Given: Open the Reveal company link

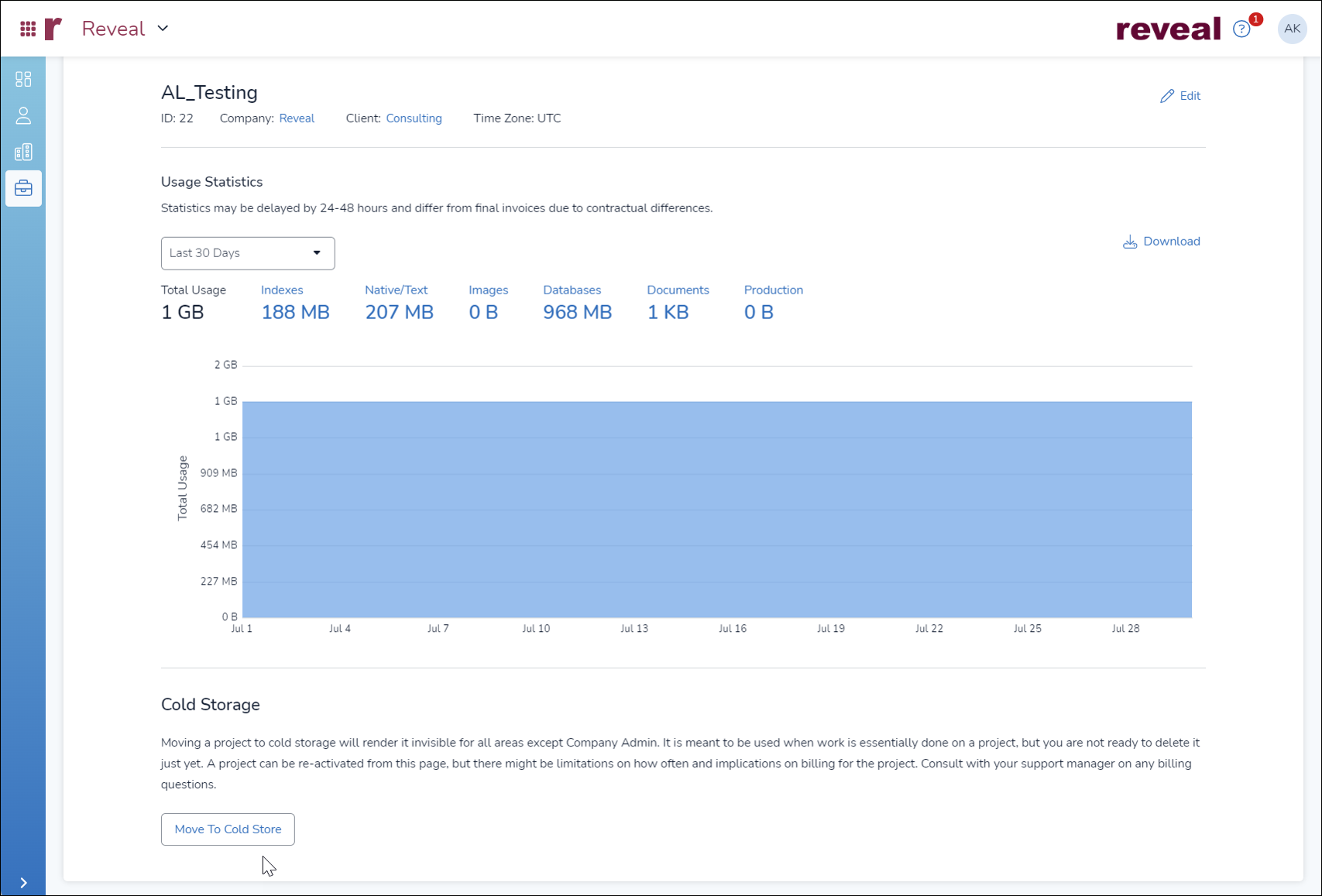Looking at the screenshot, I should 297,118.
